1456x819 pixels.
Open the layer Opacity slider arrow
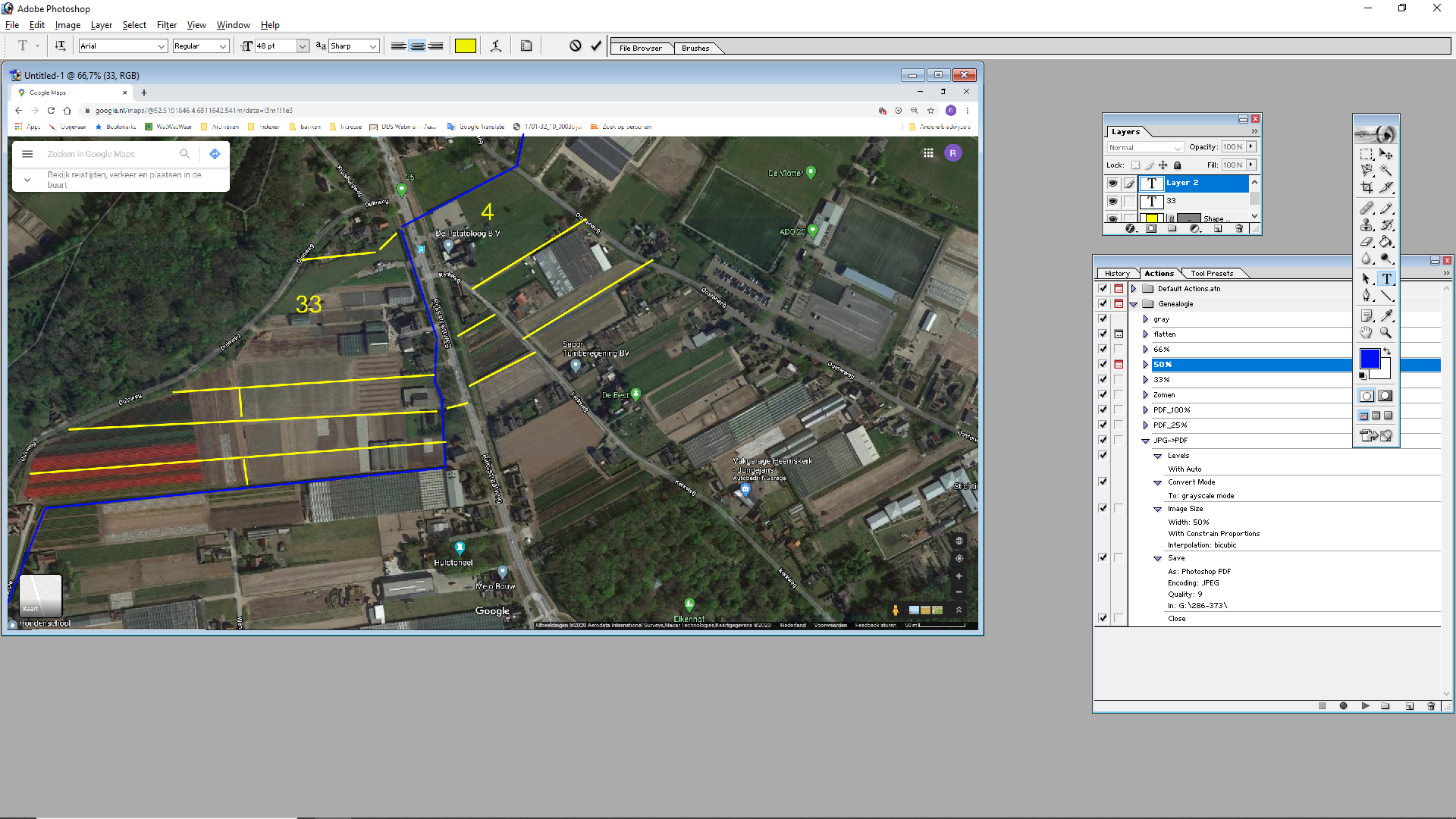click(1251, 146)
